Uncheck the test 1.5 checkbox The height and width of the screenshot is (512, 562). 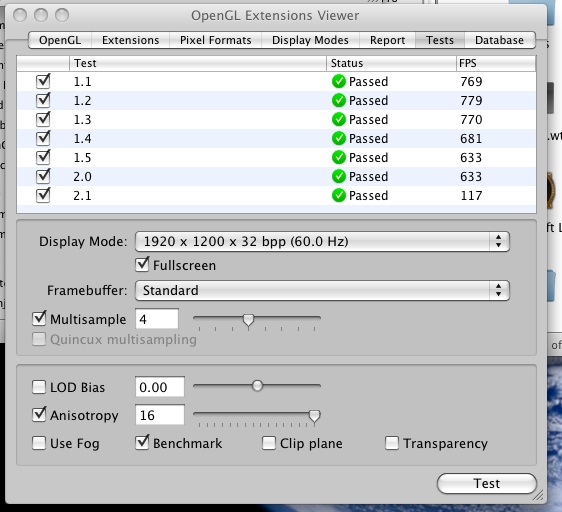[43, 157]
